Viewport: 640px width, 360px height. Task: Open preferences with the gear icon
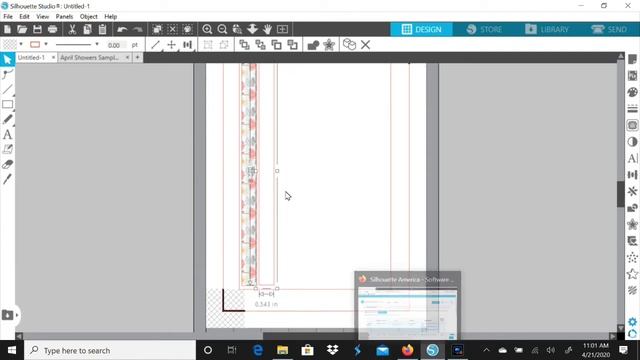coord(632,322)
